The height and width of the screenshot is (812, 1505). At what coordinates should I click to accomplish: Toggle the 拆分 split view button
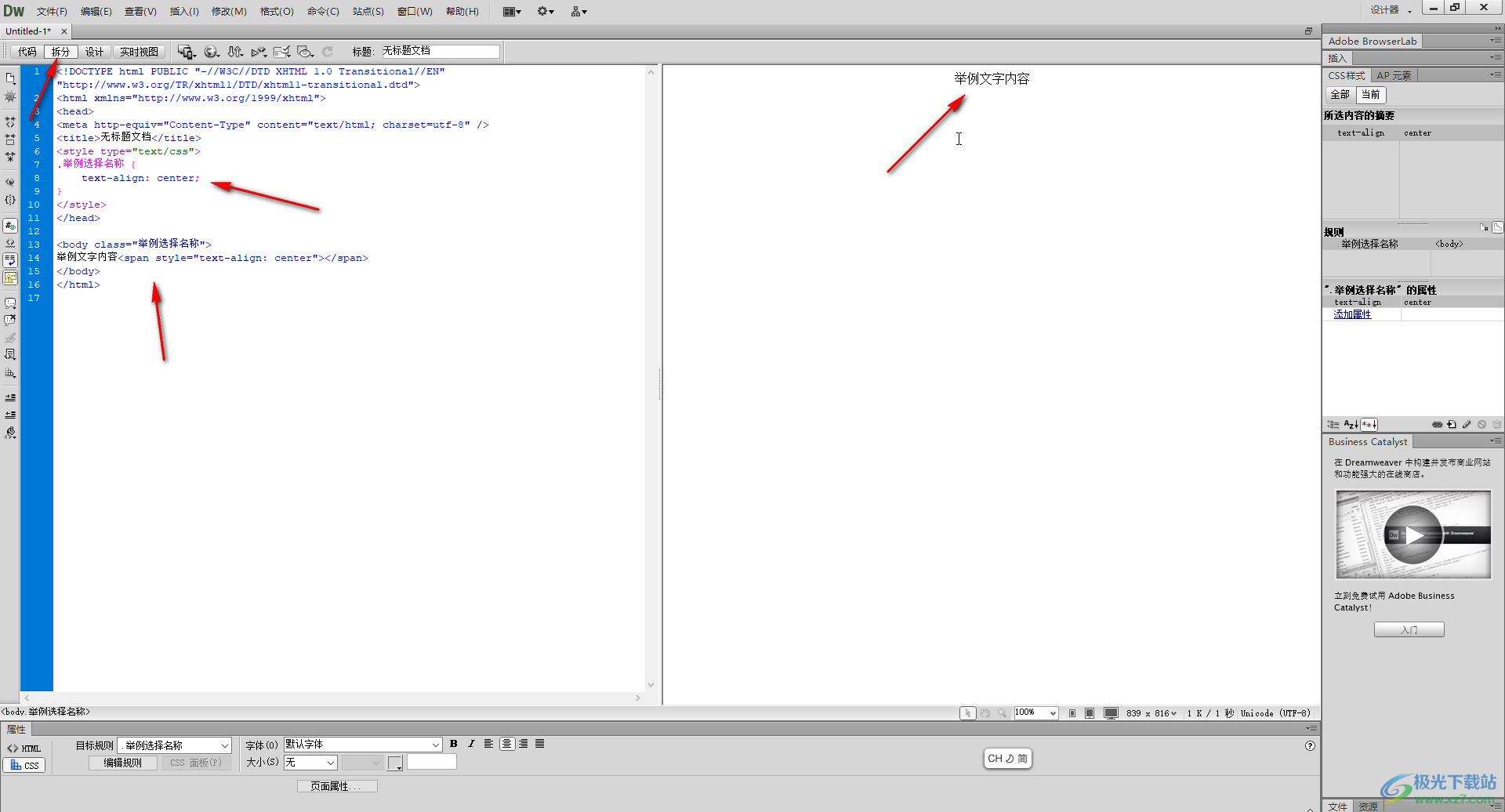tap(60, 52)
